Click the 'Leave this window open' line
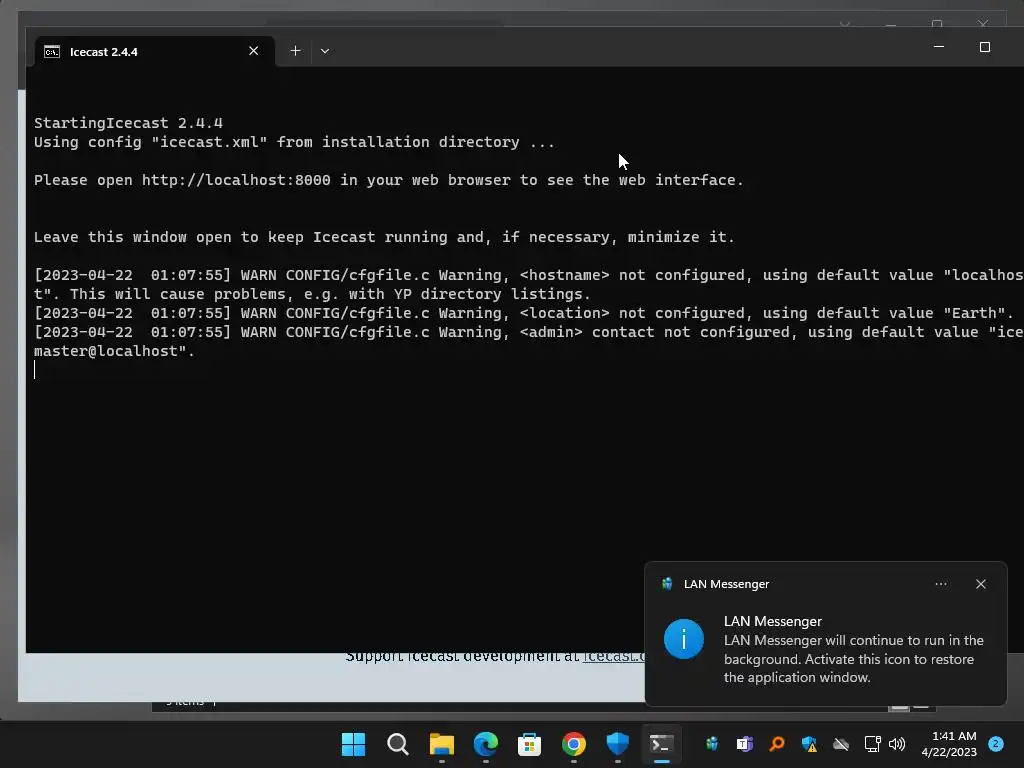Screen dimensions: 1024x768 click(x=384, y=237)
